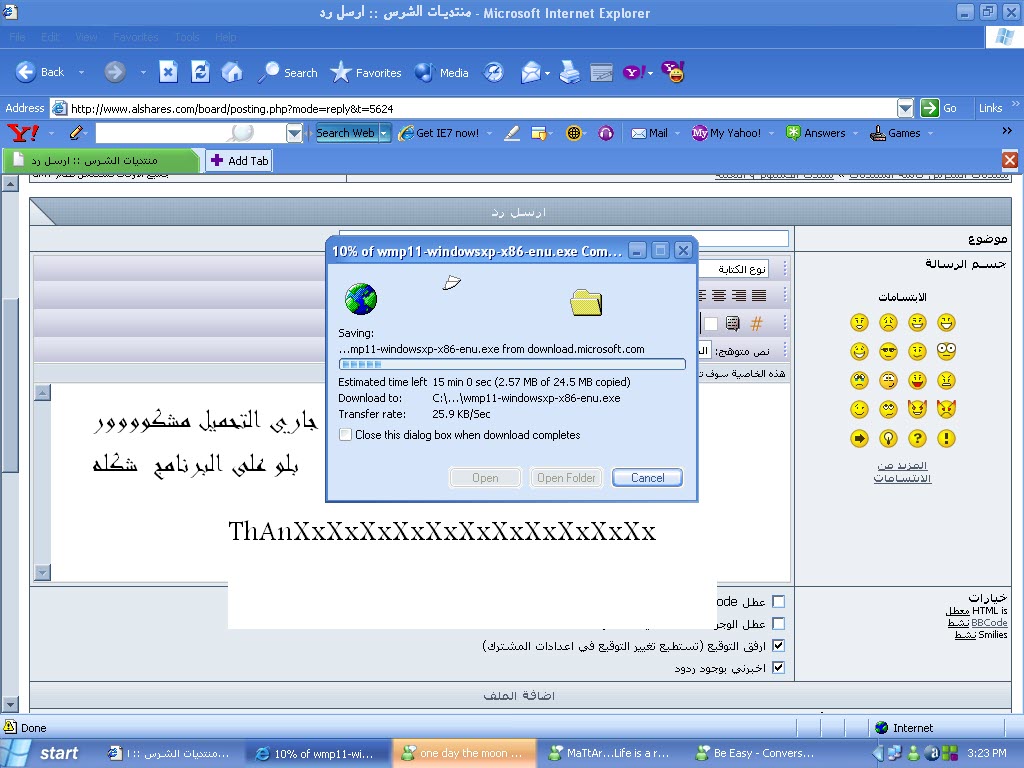Cancel the wmp11 download
The height and width of the screenshot is (768, 1024).
click(647, 478)
